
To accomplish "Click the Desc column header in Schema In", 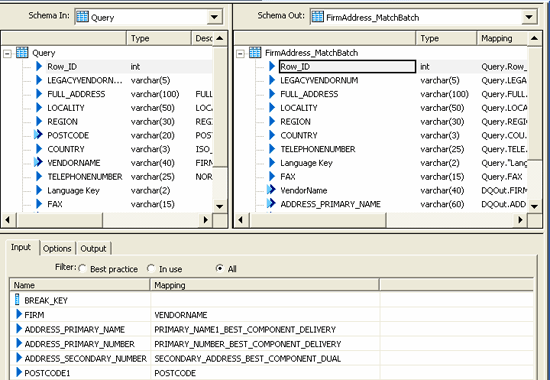I will tap(202, 38).
